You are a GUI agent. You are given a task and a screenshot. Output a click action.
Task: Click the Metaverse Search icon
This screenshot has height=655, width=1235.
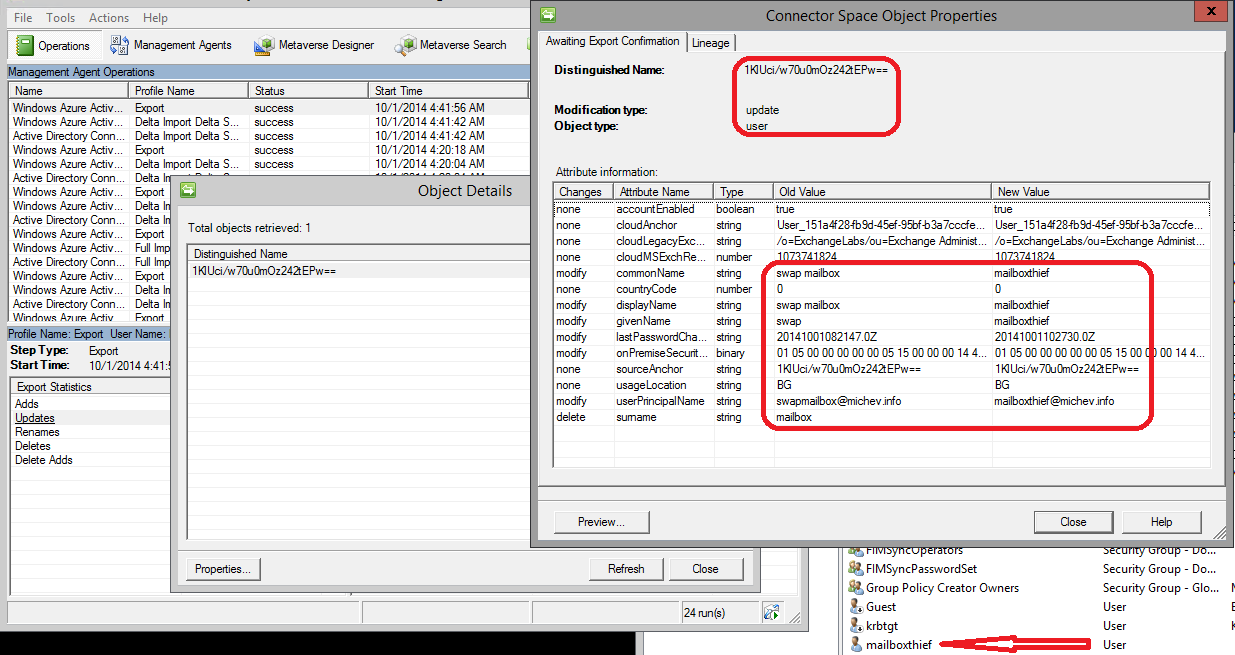tap(405, 45)
